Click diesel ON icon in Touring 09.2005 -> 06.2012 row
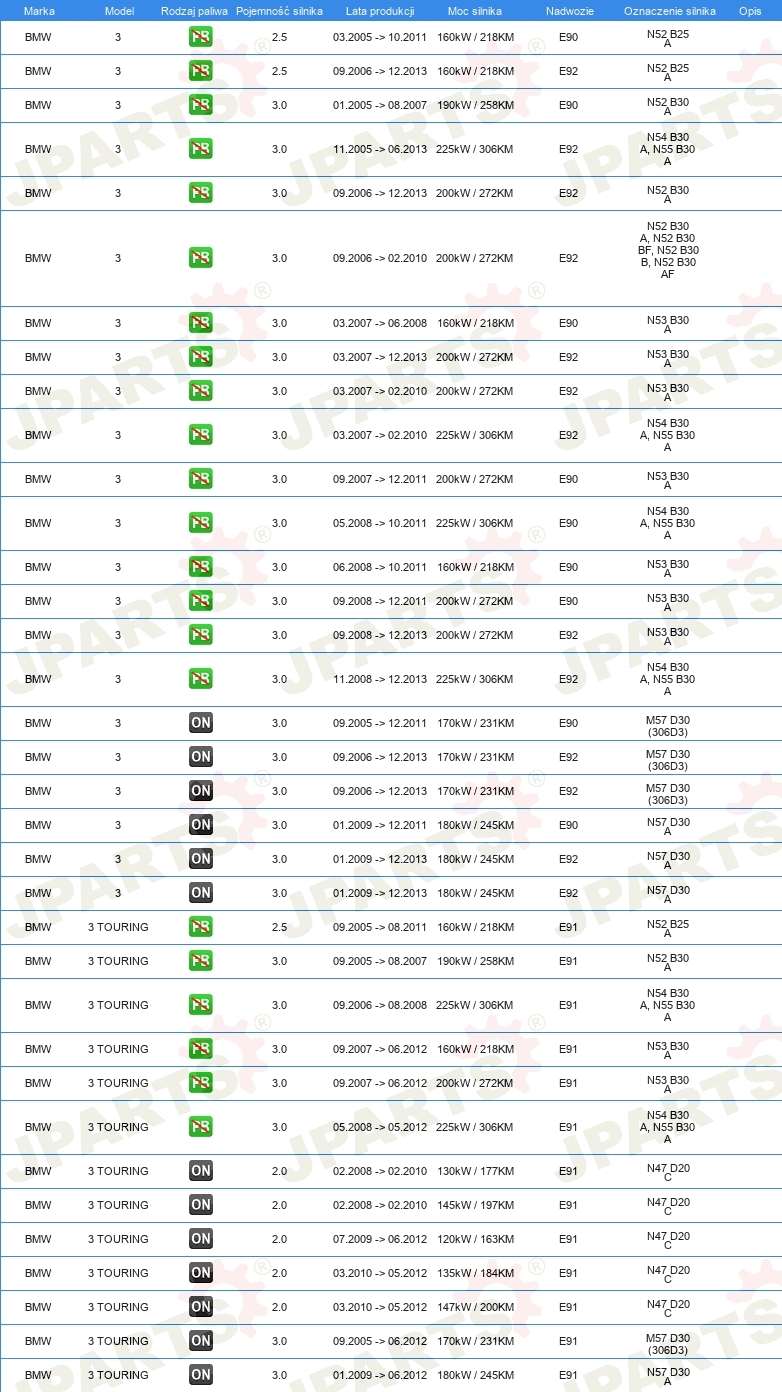This screenshot has width=782, height=1392. (201, 1342)
